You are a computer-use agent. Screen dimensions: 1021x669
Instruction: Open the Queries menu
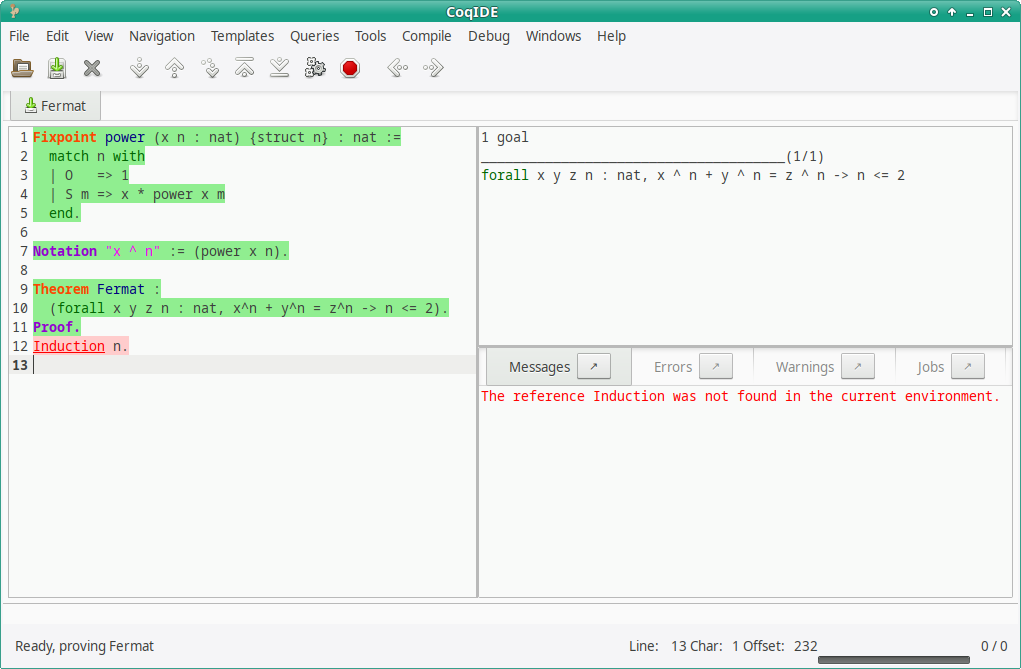[314, 36]
